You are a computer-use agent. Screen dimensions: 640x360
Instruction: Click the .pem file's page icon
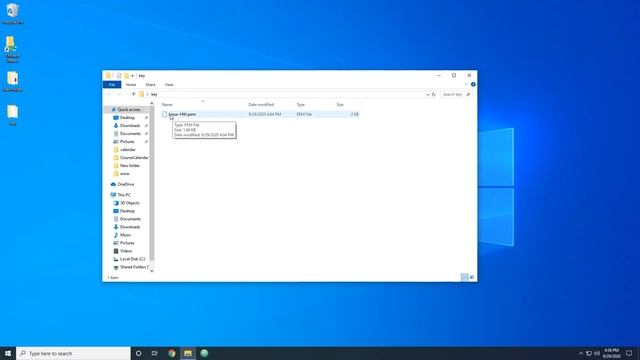coord(164,114)
